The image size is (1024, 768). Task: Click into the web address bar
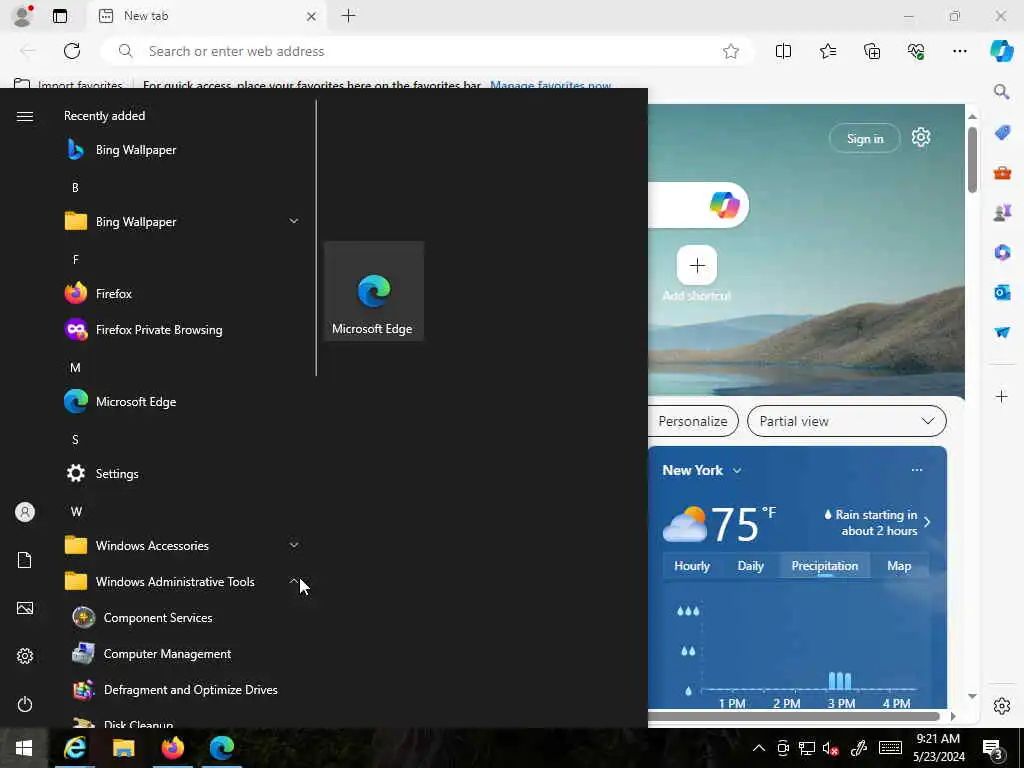[x=427, y=51]
